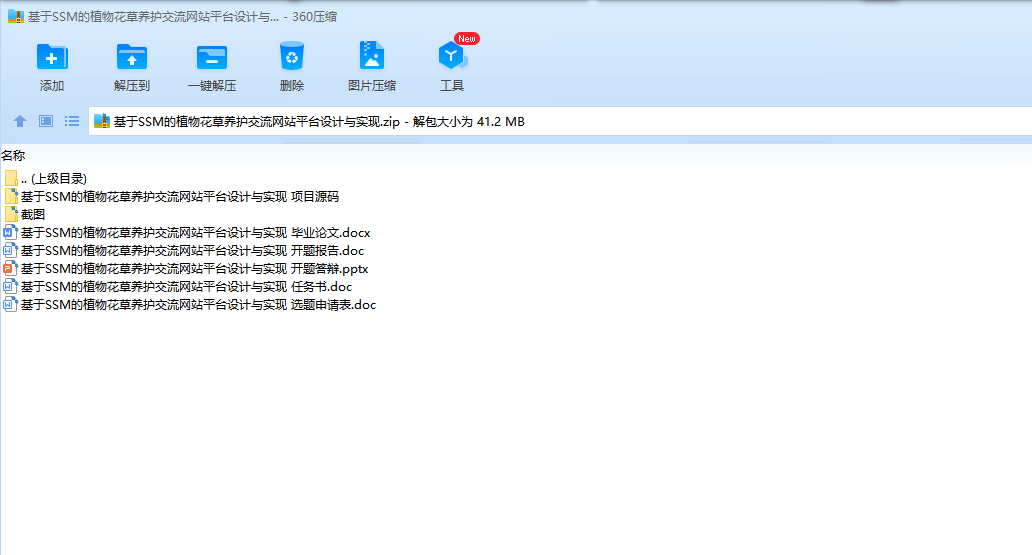Go up one level with the up-arrow icon
Viewport: 1032px width, 555px height.
pyautogui.click(x=20, y=121)
